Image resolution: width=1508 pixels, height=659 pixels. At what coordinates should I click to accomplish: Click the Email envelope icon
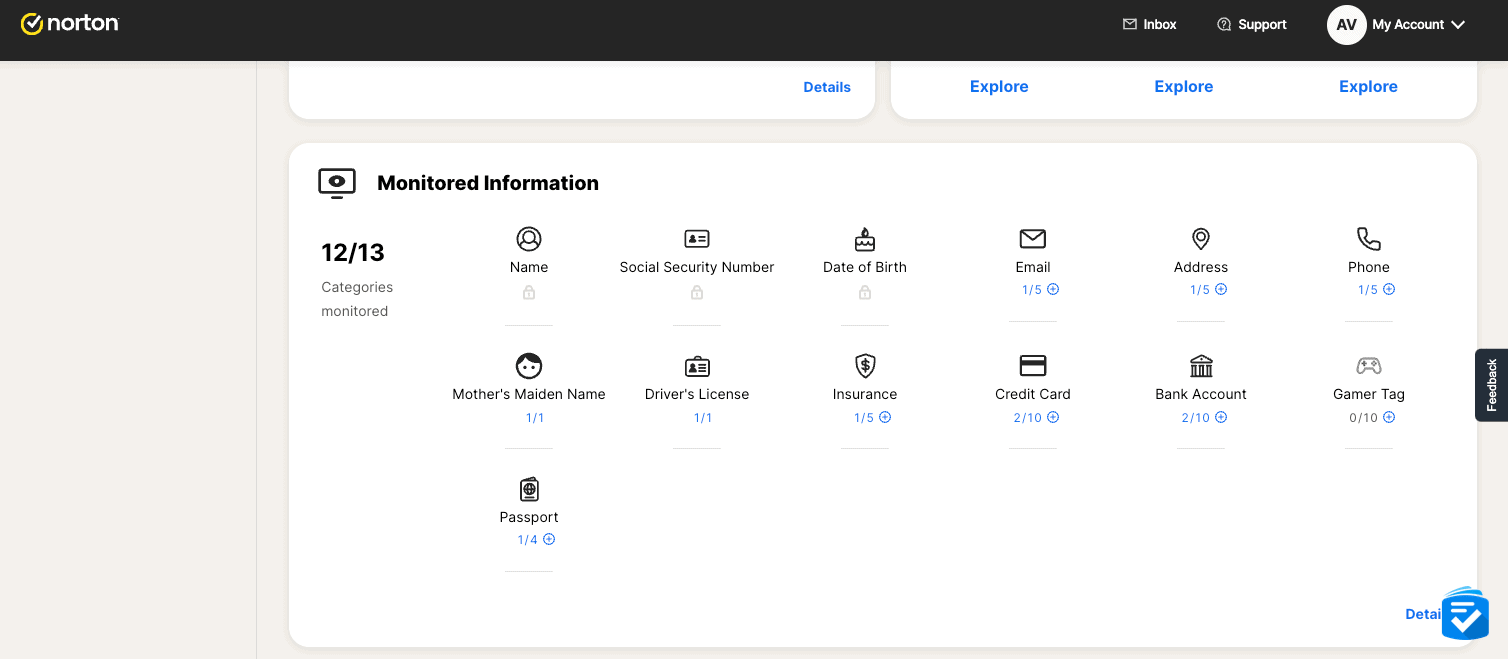[1033, 239]
